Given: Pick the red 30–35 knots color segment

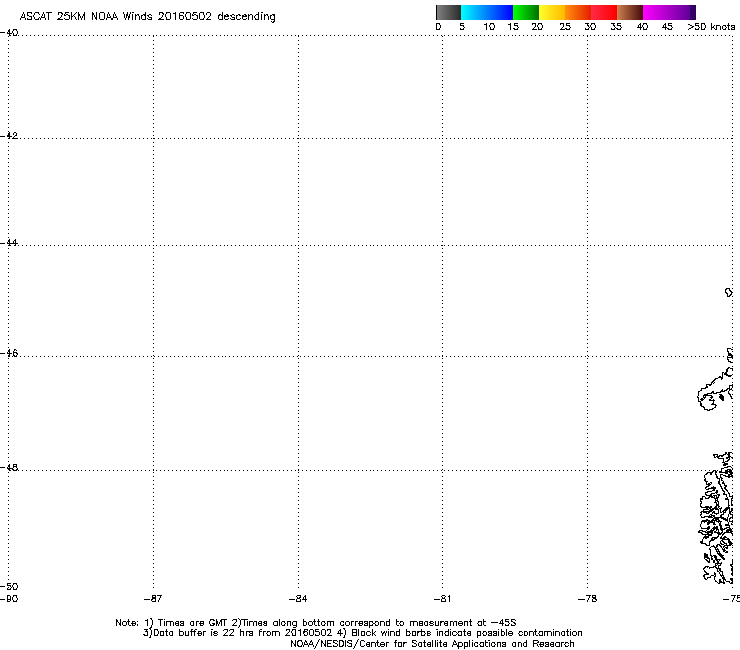Looking at the screenshot, I should [x=604, y=12].
